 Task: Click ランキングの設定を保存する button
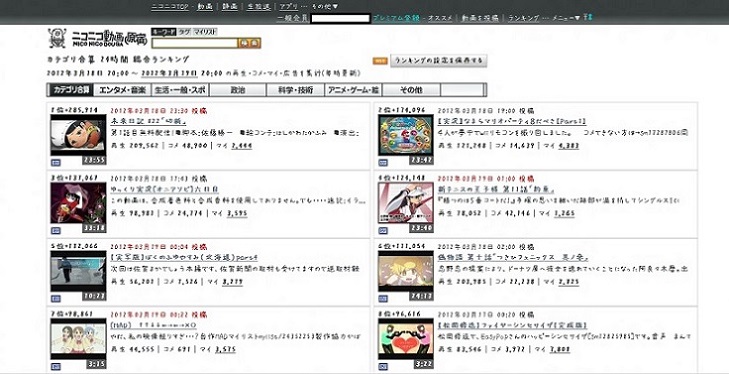[438, 60]
